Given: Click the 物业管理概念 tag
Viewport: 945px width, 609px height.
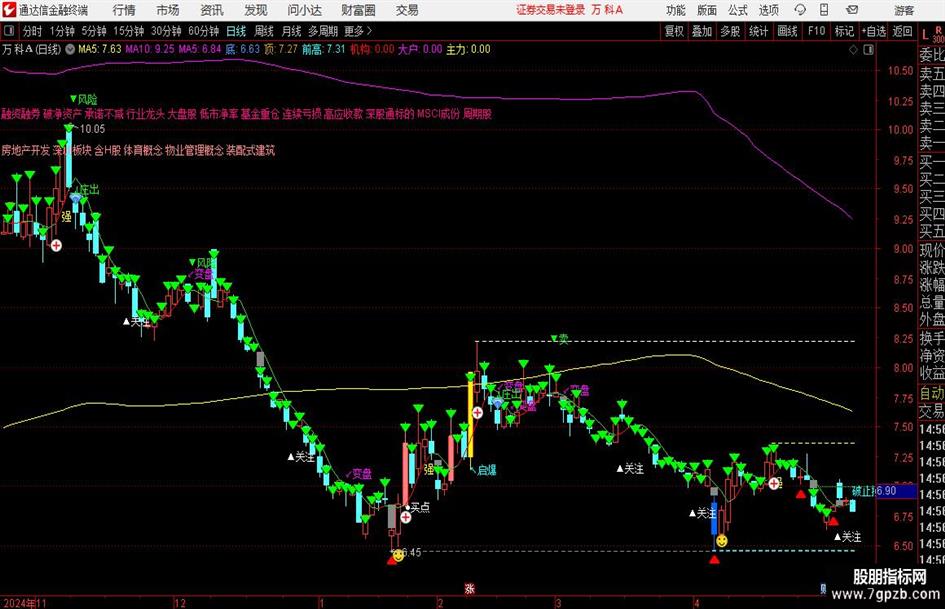Looking at the screenshot, I should click(x=194, y=150).
